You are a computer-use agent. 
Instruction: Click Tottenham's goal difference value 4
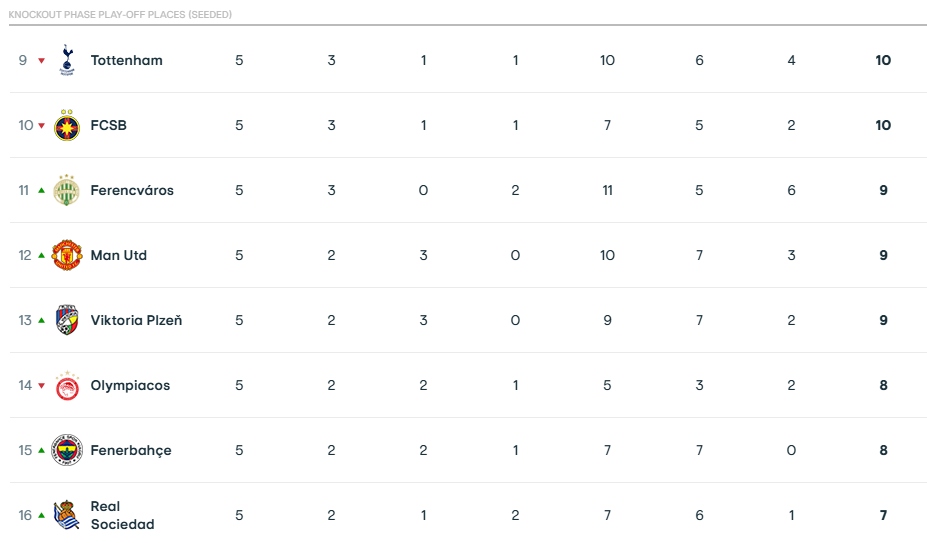click(791, 60)
